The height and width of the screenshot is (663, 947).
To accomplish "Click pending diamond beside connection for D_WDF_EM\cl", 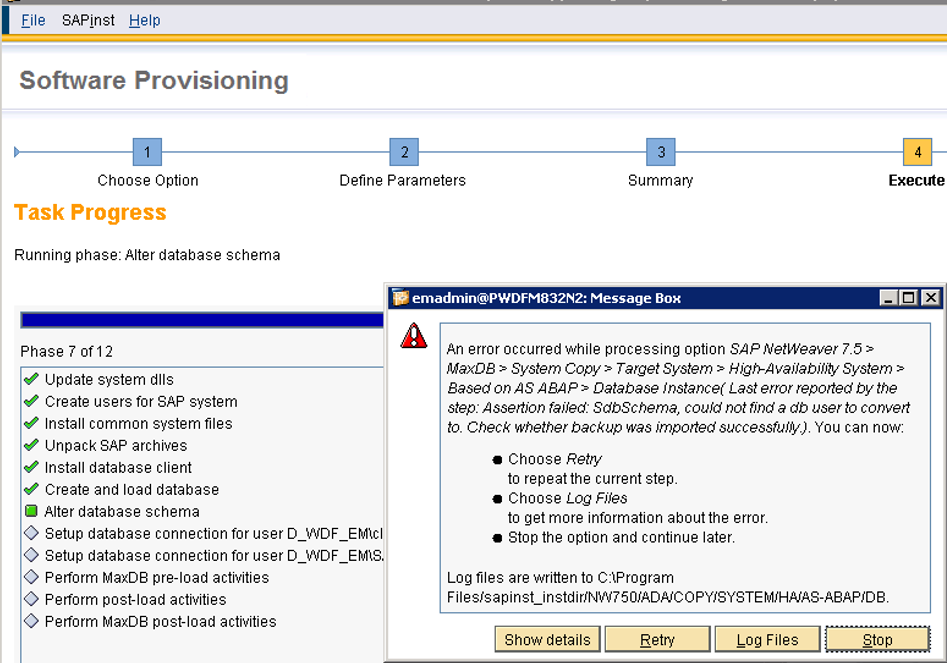I will (x=31, y=533).
